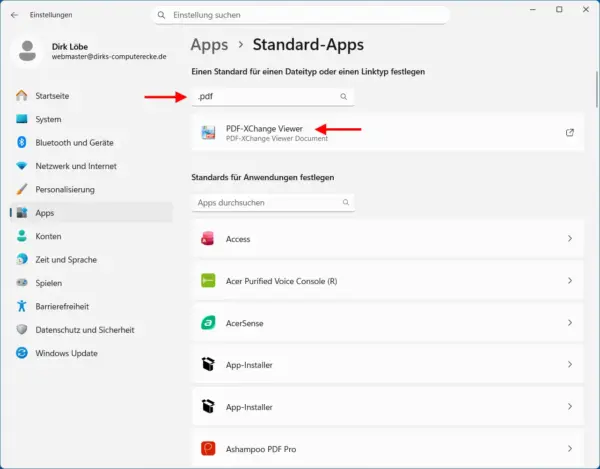Open AcerSense app defaults
Viewport: 600px width, 469px height.
[x=388, y=322]
